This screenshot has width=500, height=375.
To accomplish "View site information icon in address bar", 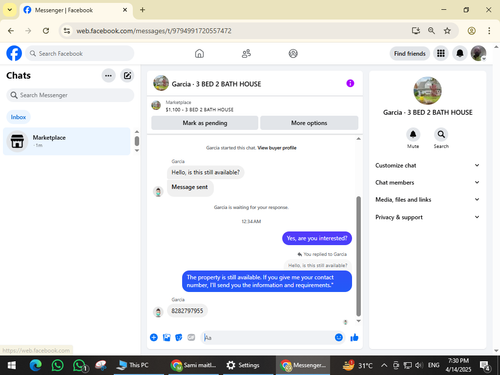I will [x=67, y=31].
